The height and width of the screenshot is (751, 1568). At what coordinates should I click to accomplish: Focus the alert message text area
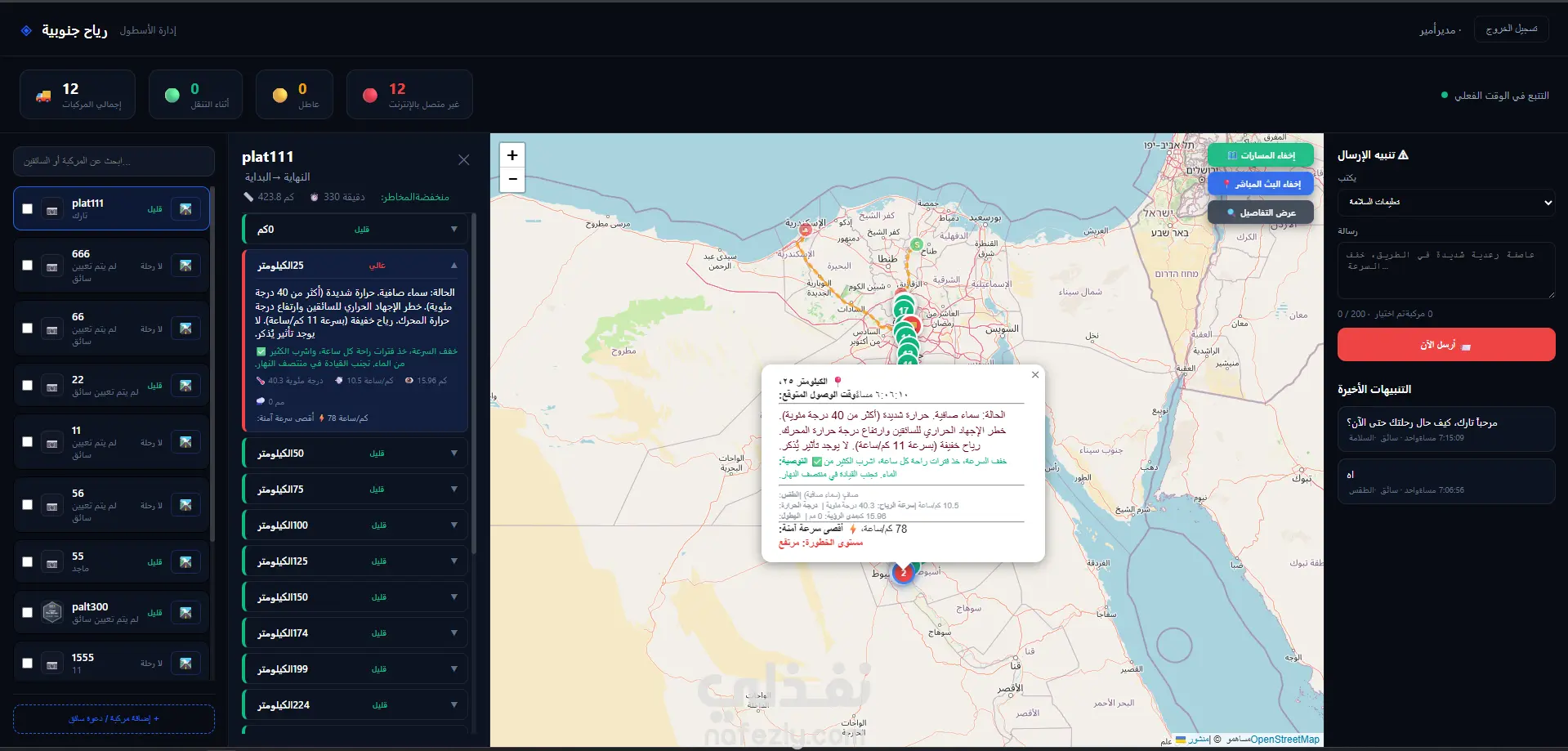click(x=1446, y=270)
